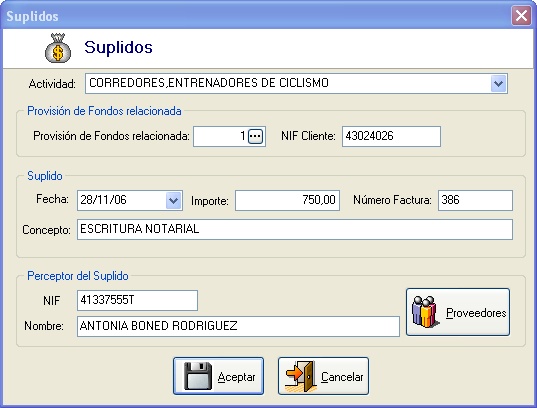Click the 'Fecha:' label
This screenshot has height=408, width=537.
point(52,199)
